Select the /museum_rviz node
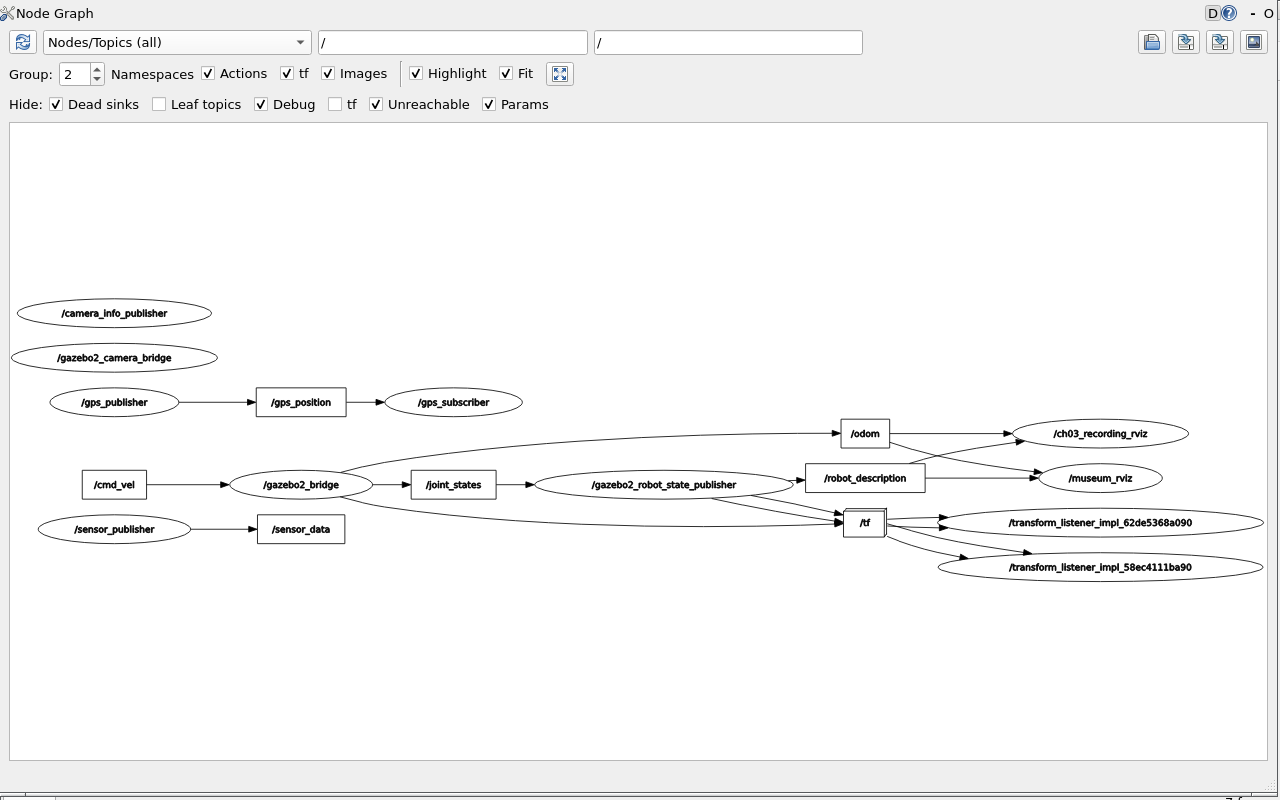1280x800 pixels. [1100, 478]
